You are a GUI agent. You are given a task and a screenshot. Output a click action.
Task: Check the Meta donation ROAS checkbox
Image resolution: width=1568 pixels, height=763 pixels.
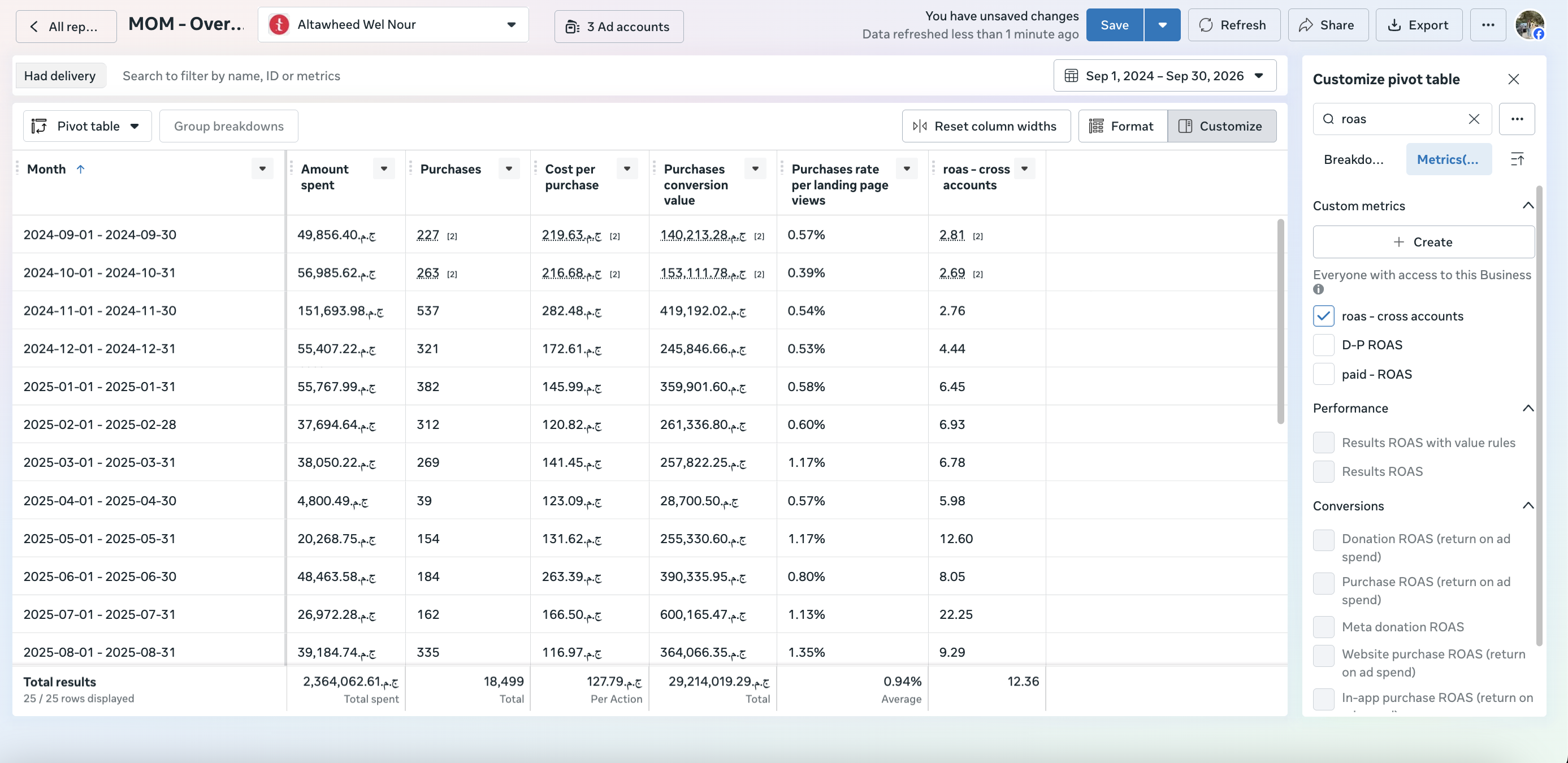1323,627
